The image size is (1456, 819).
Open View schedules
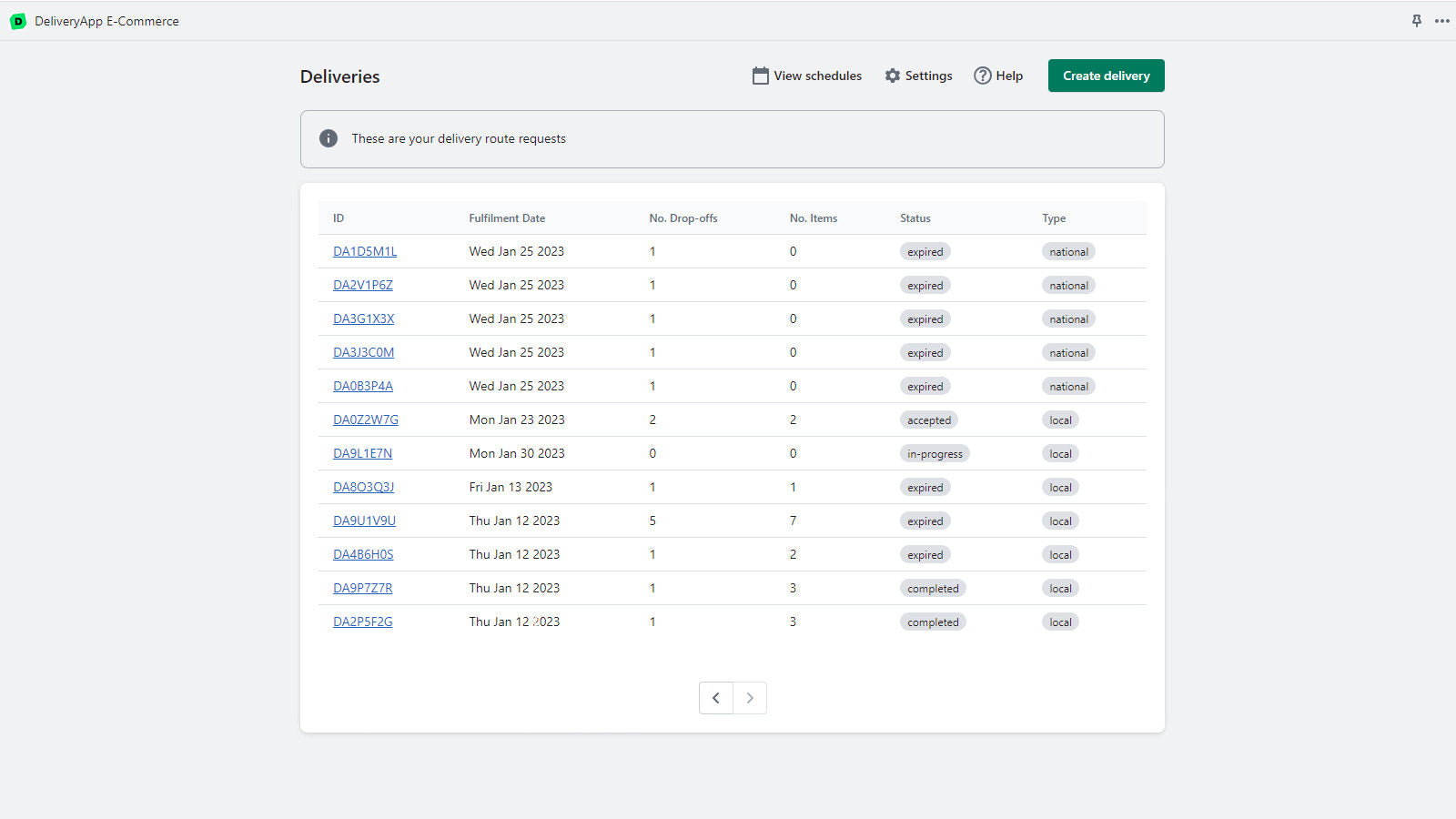pos(807,76)
